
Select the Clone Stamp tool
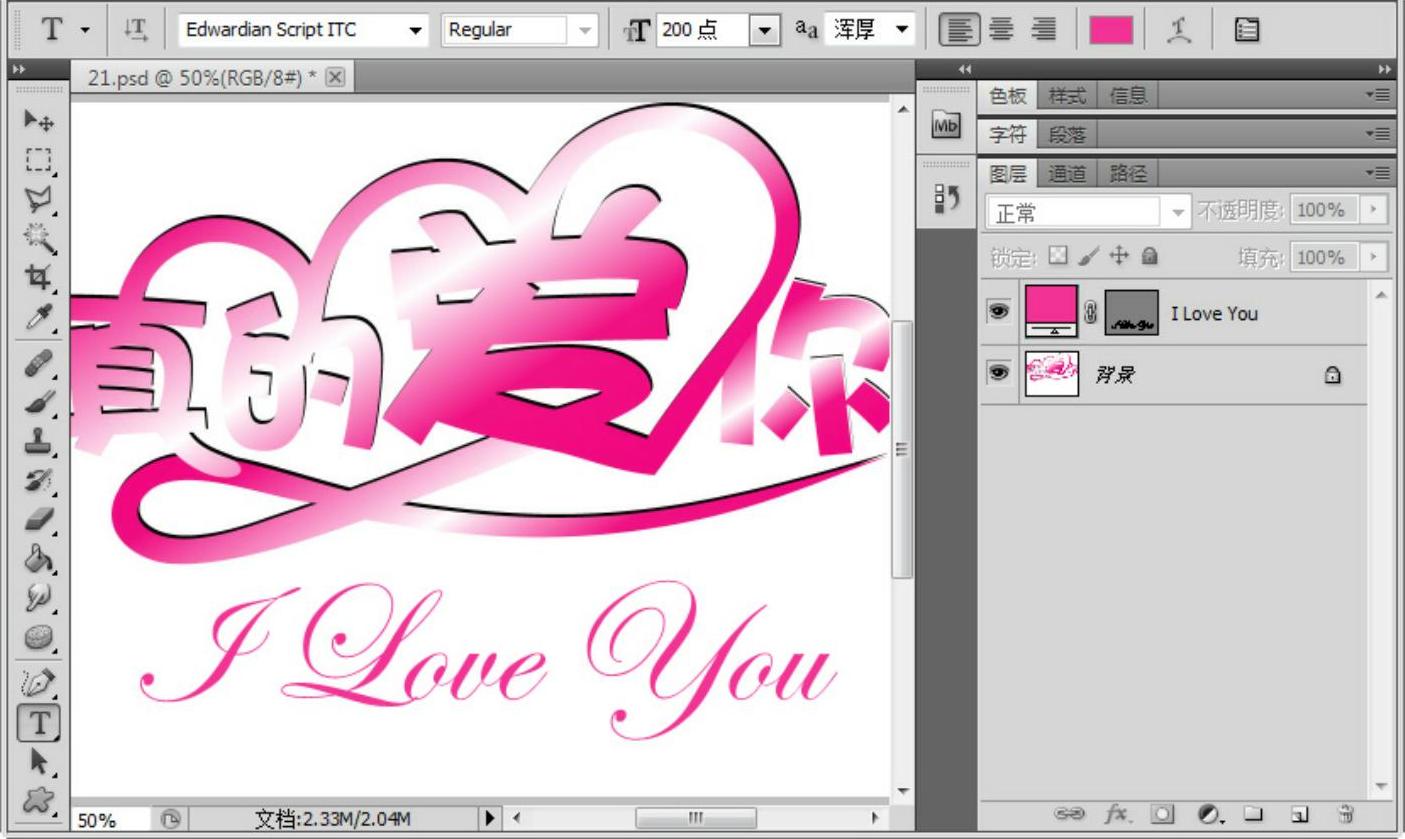[x=39, y=440]
